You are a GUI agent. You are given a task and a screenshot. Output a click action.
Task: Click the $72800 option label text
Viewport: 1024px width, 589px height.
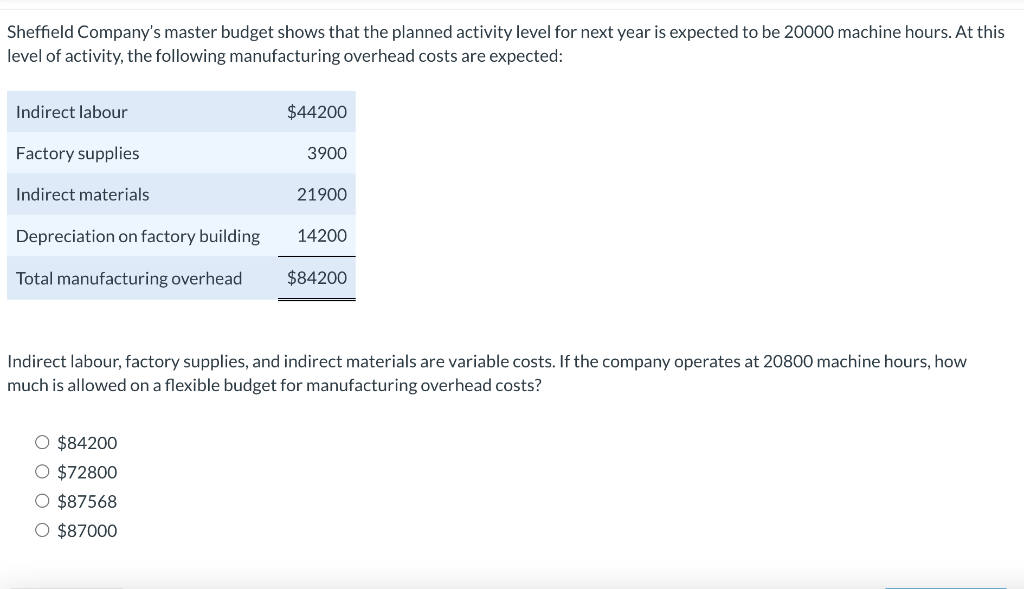[87, 471]
